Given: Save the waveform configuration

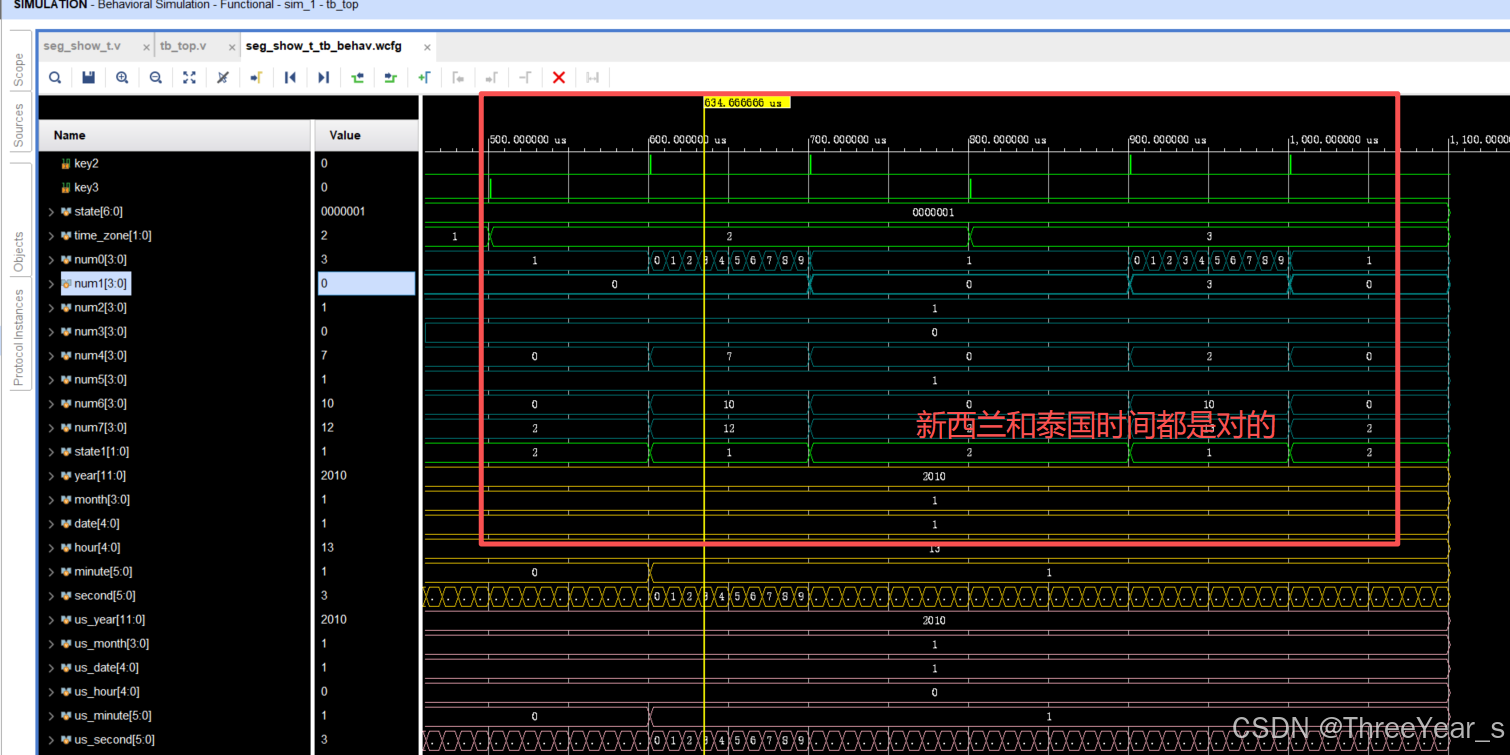Looking at the screenshot, I should (88, 77).
